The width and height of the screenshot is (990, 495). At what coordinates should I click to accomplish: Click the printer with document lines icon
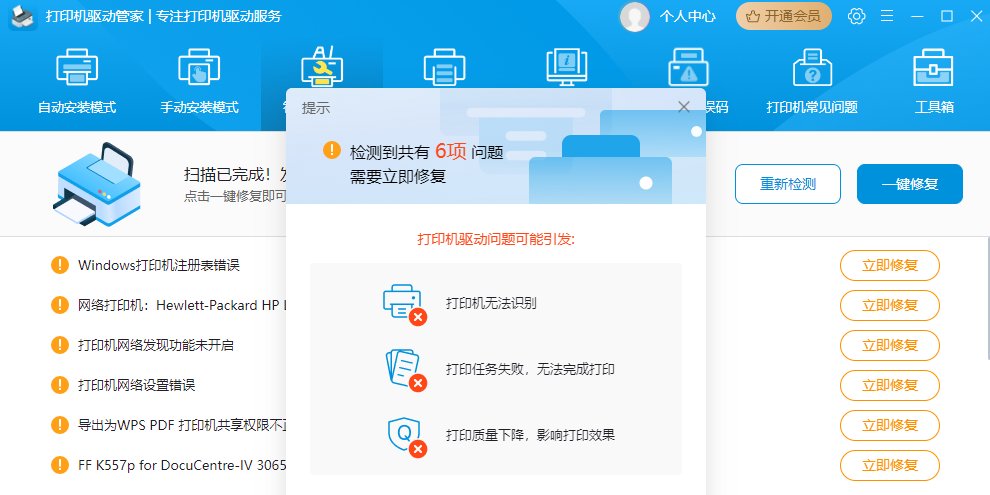[443, 68]
